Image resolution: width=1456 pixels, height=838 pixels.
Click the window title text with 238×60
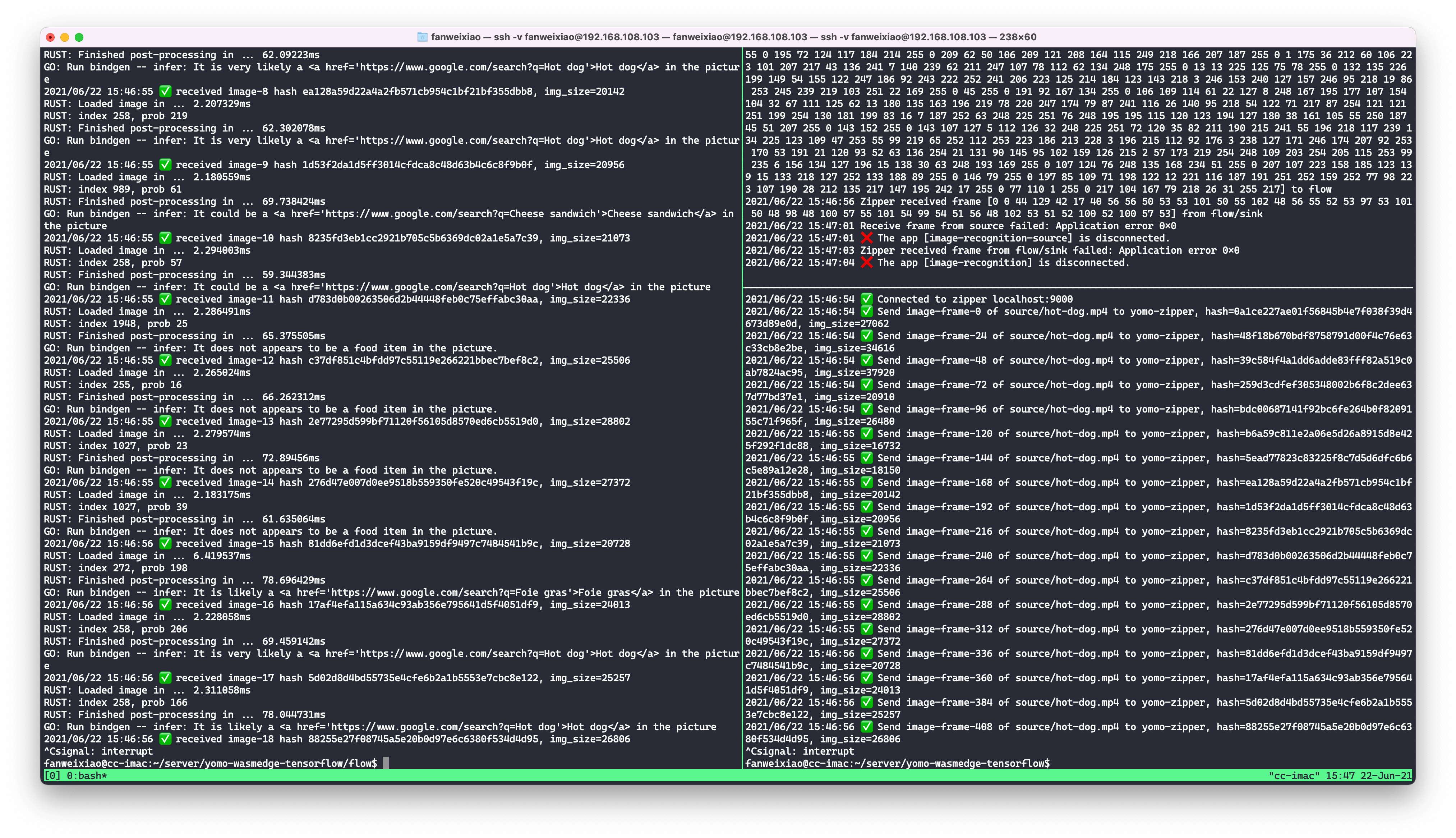click(x=734, y=37)
